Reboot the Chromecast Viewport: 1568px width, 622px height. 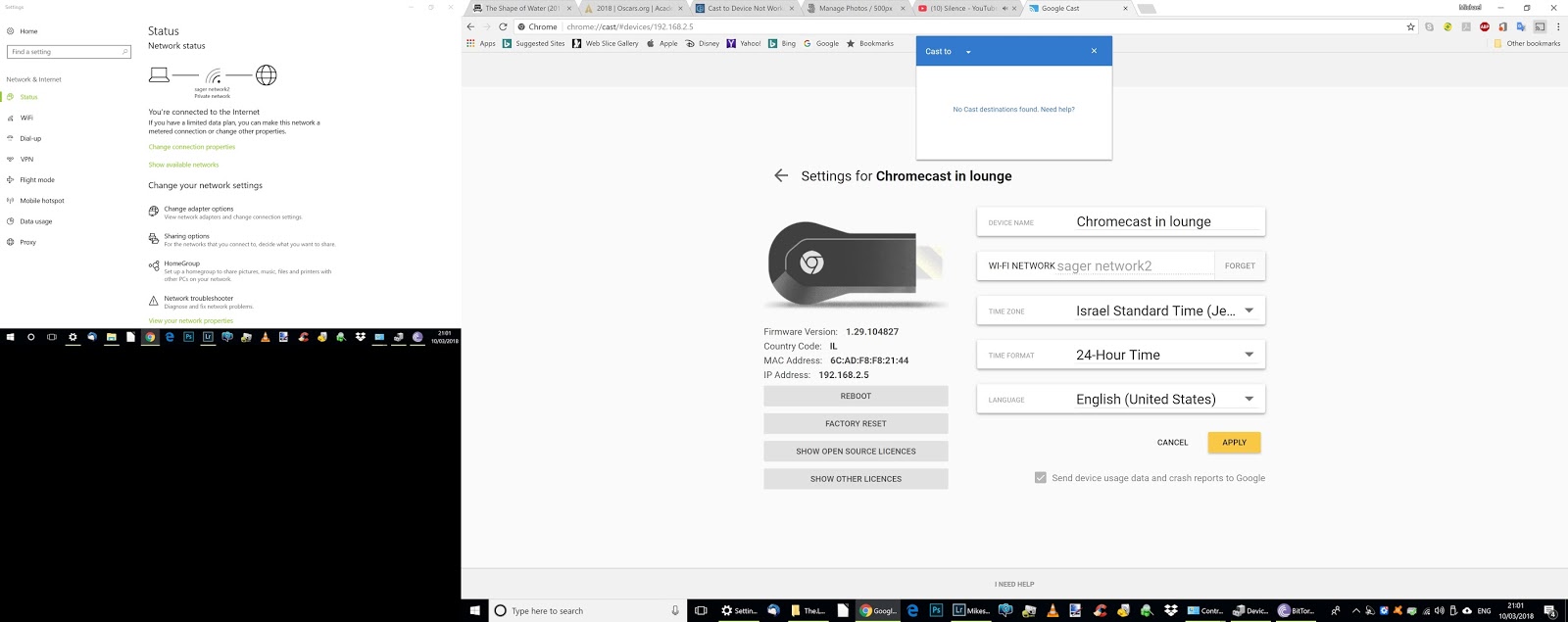856,396
